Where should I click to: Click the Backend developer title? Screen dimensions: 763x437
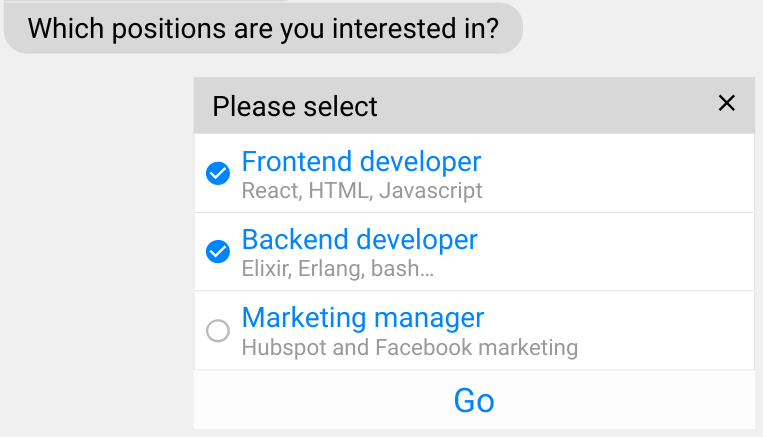[359, 240]
